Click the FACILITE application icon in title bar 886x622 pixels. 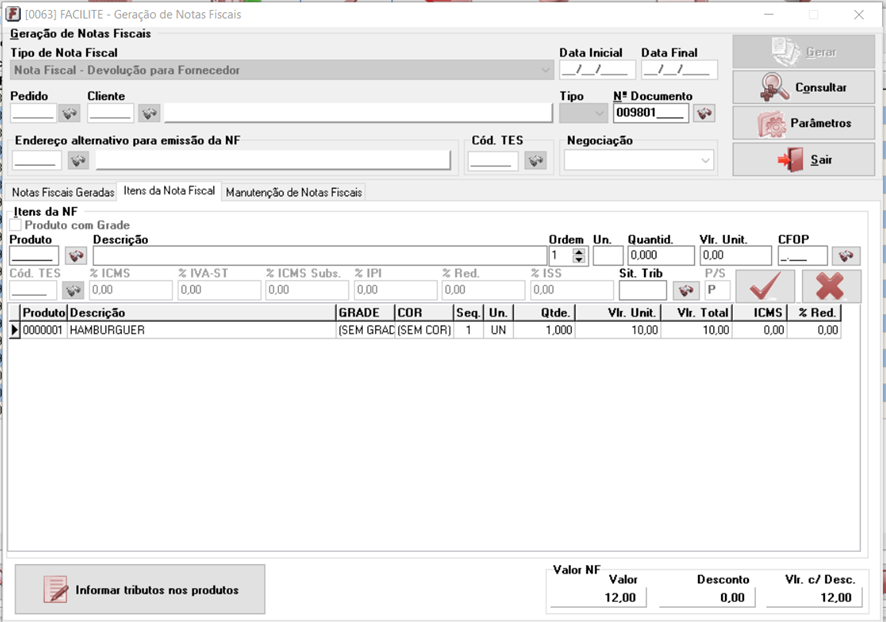[12, 14]
